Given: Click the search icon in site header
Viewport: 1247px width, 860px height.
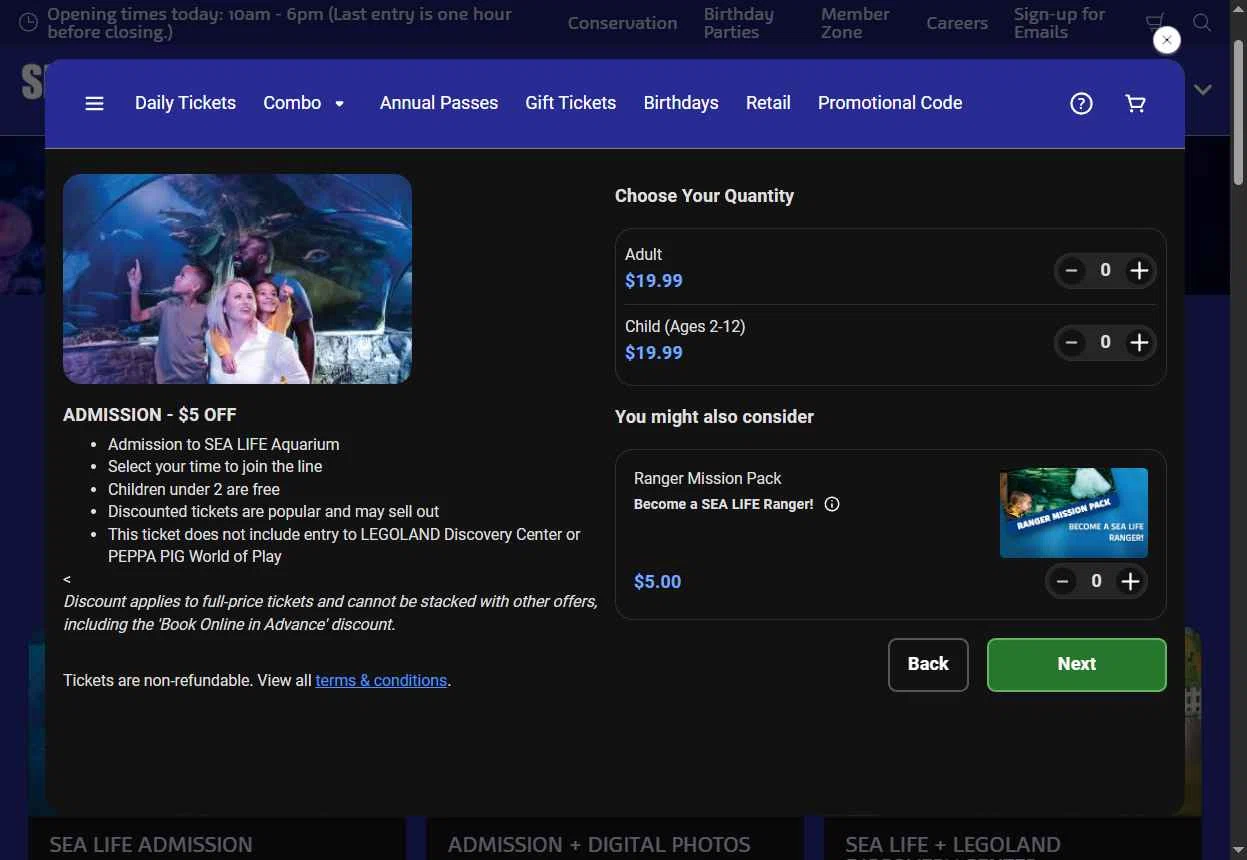Looking at the screenshot, I should pyautogui.click(x=1202, y=23).
